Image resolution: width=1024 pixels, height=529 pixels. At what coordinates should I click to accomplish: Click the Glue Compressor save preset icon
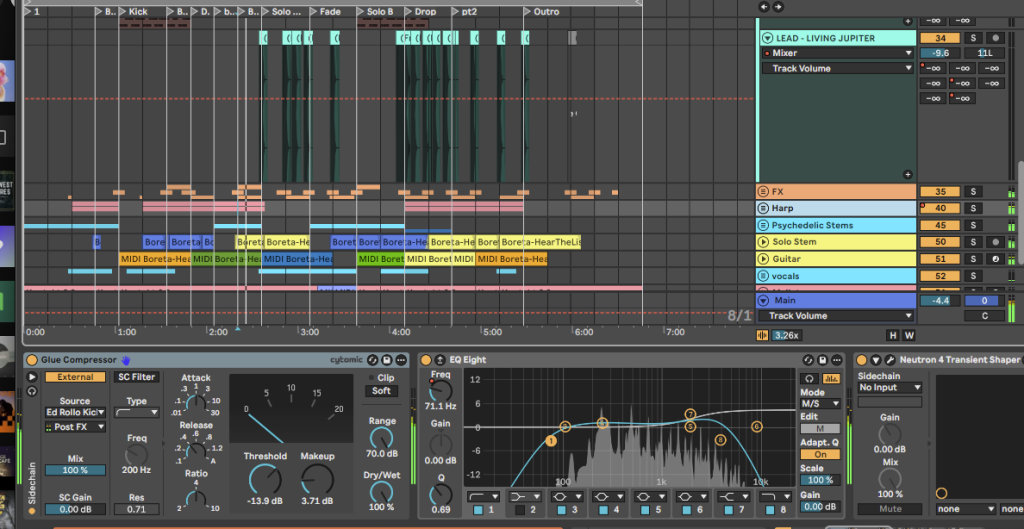[x=387, y=360]
